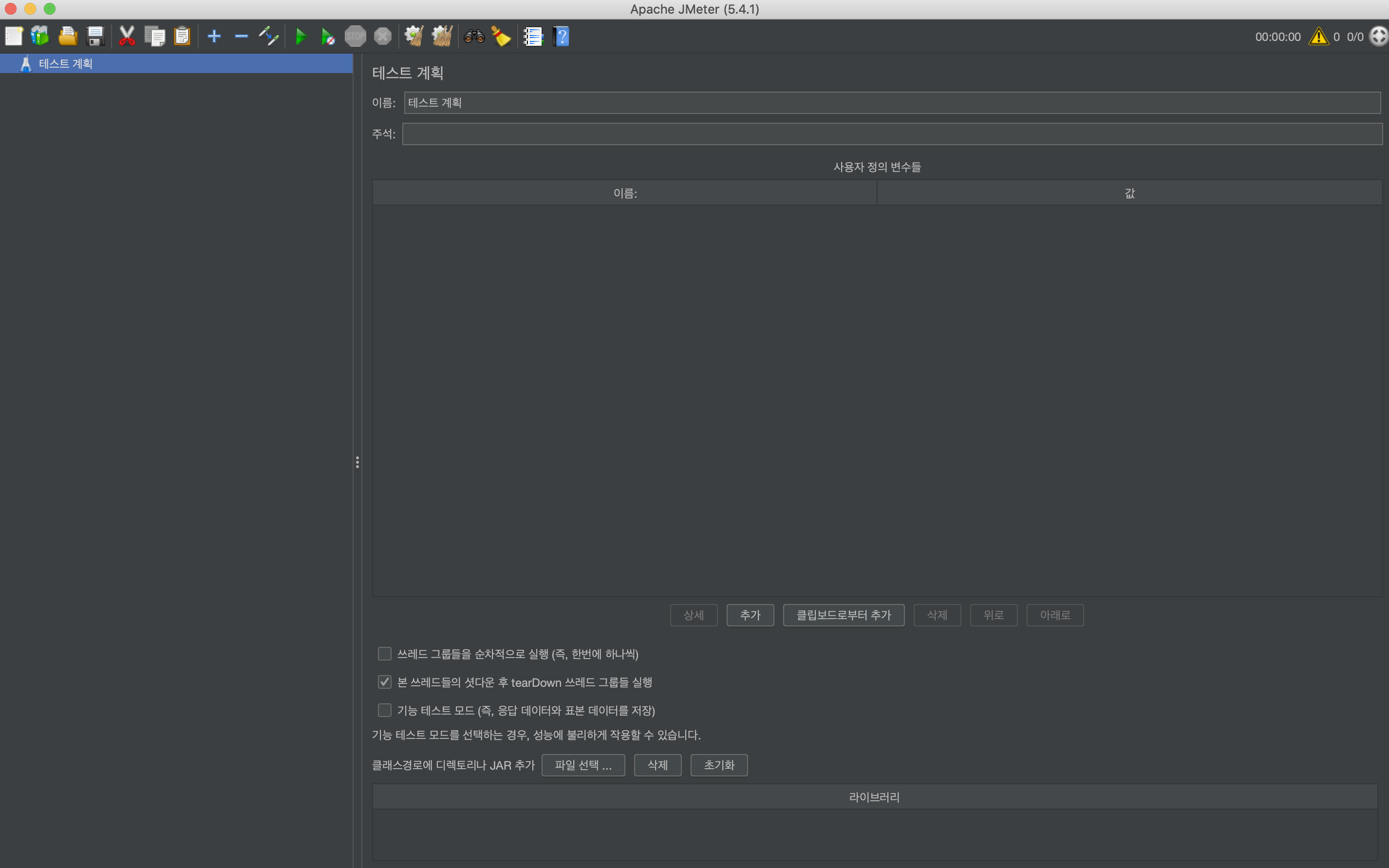This screenshot has height=868, width=1389.
Task: Enable the functional test mode checkbox
Action: click(385, 710)
